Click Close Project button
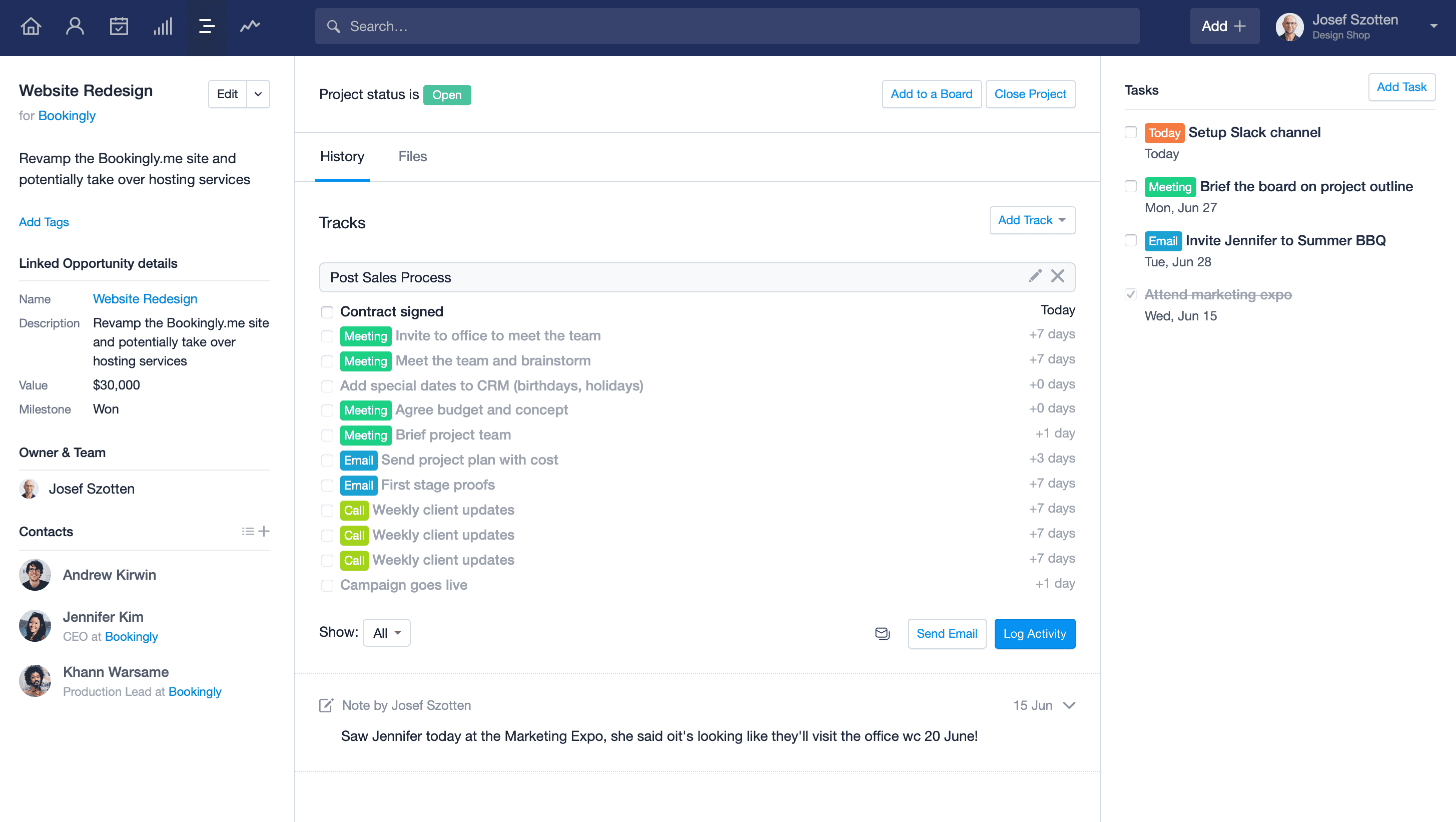This screenshot has height=822, width=1456. point(1030,94)
